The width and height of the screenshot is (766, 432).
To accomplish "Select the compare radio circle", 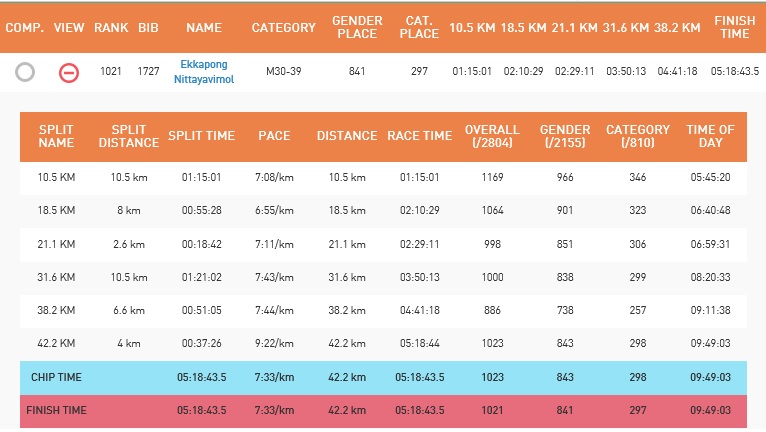I will pos(25,72).
